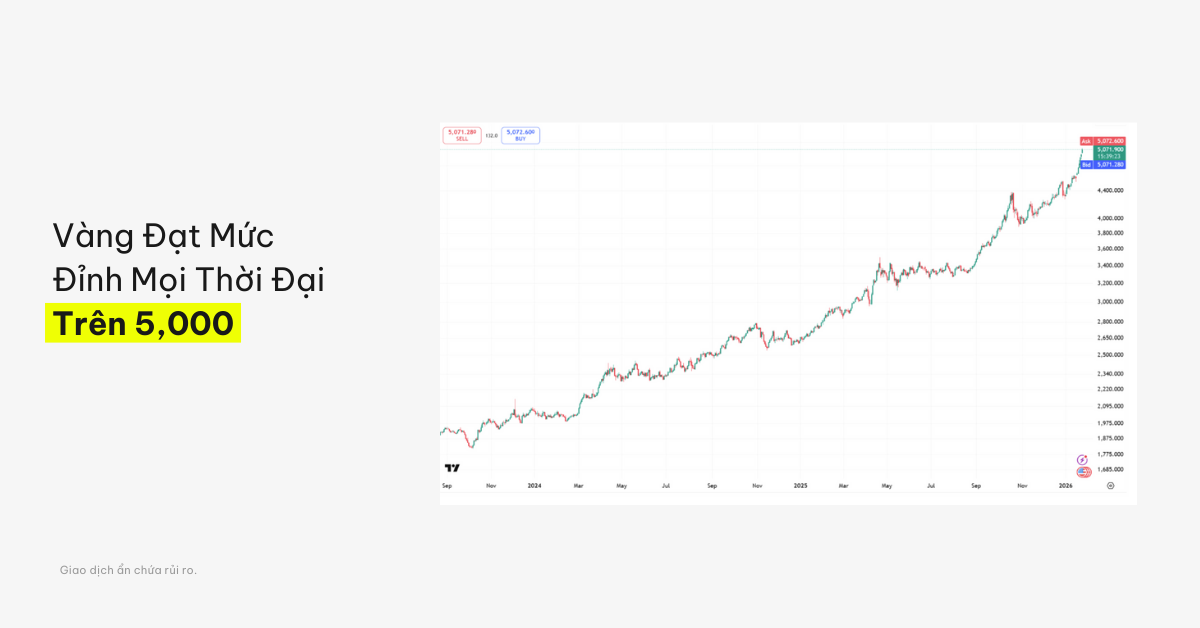This screenshot has width=1200, height=628.
Task: Click the TradingView logo on chart
Action: pyautogui.click(x=452, y=468)
